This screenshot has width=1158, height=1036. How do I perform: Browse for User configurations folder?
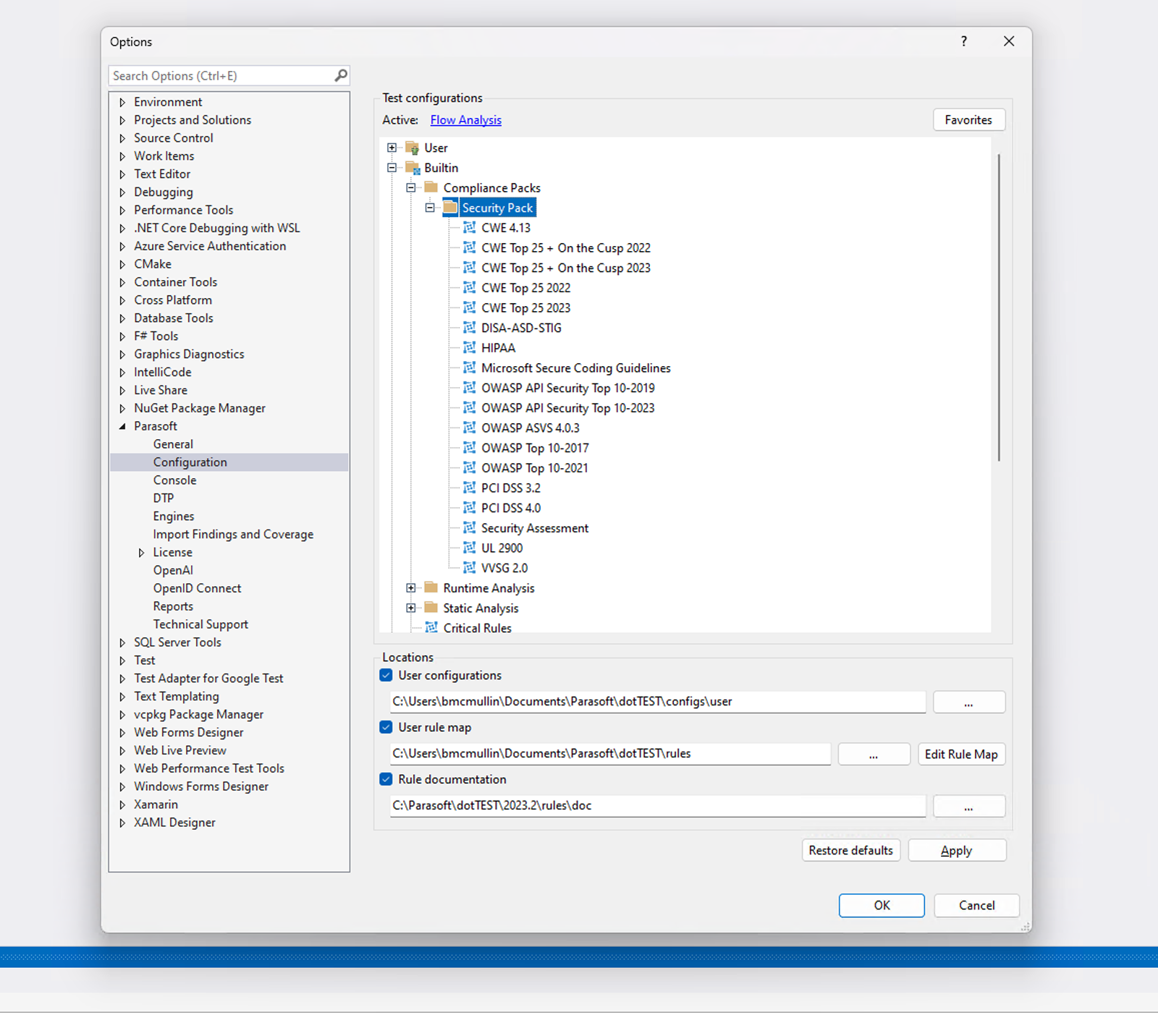(x=968, y=702)
